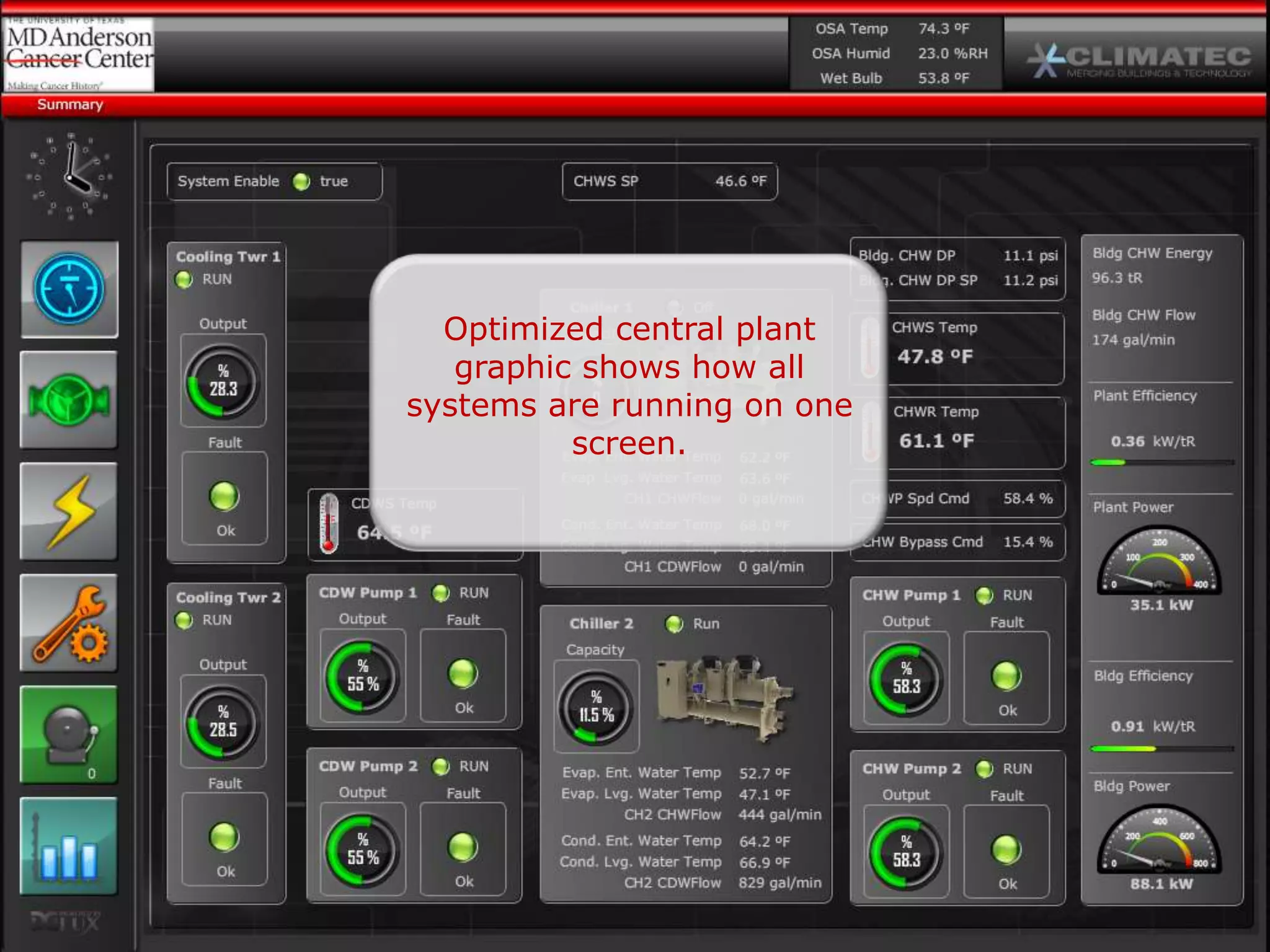Click CDW Pump 1 output gauge 55%
This screenshot has height=952, width=1270.
pyautogui.click(x=363, y=677)
